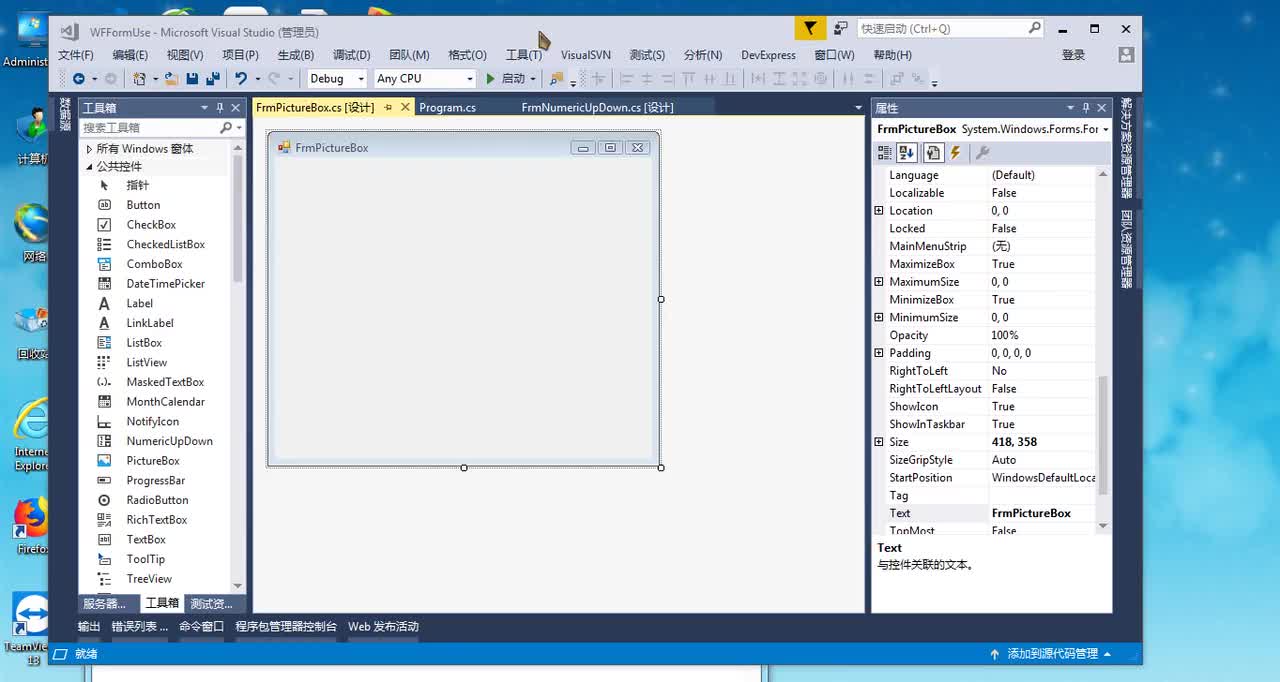This screenshot has width=1280, height=682.
Task: Expand the MaximumSize property
Action: coord(879,282)
